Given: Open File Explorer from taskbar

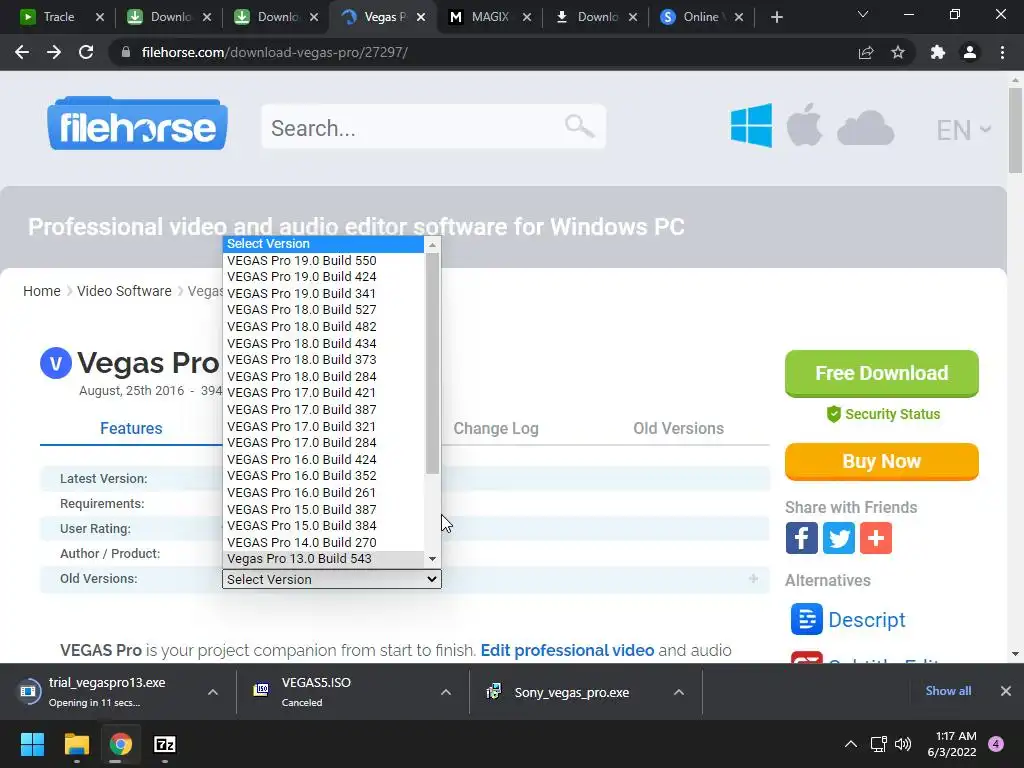Looking at the screenshot, I should point(76,744).
